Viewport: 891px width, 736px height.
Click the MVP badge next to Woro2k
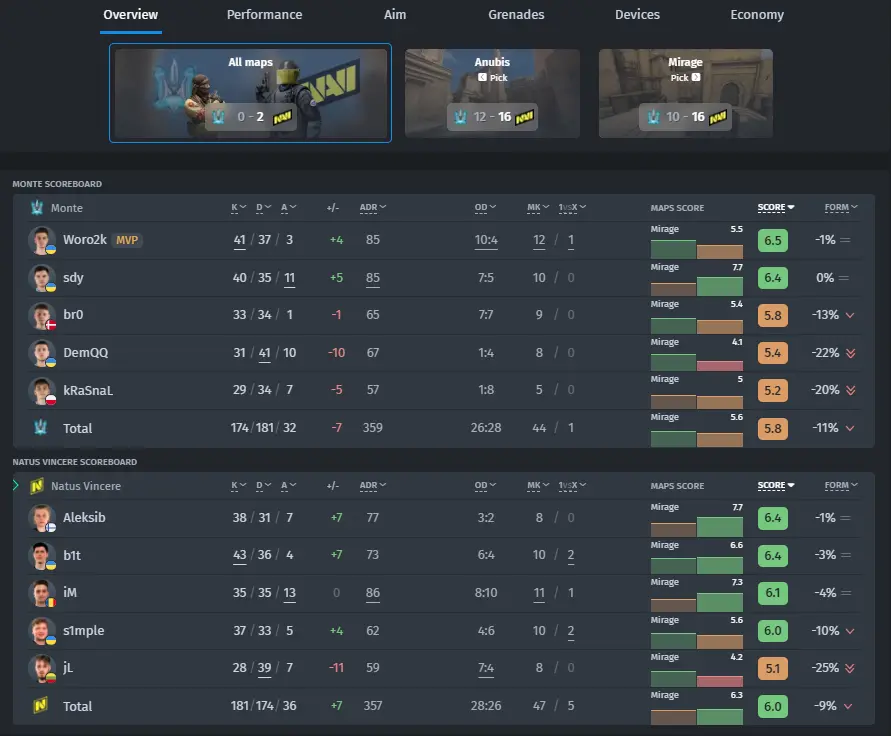pyautogui.click(x=127, y=240)
